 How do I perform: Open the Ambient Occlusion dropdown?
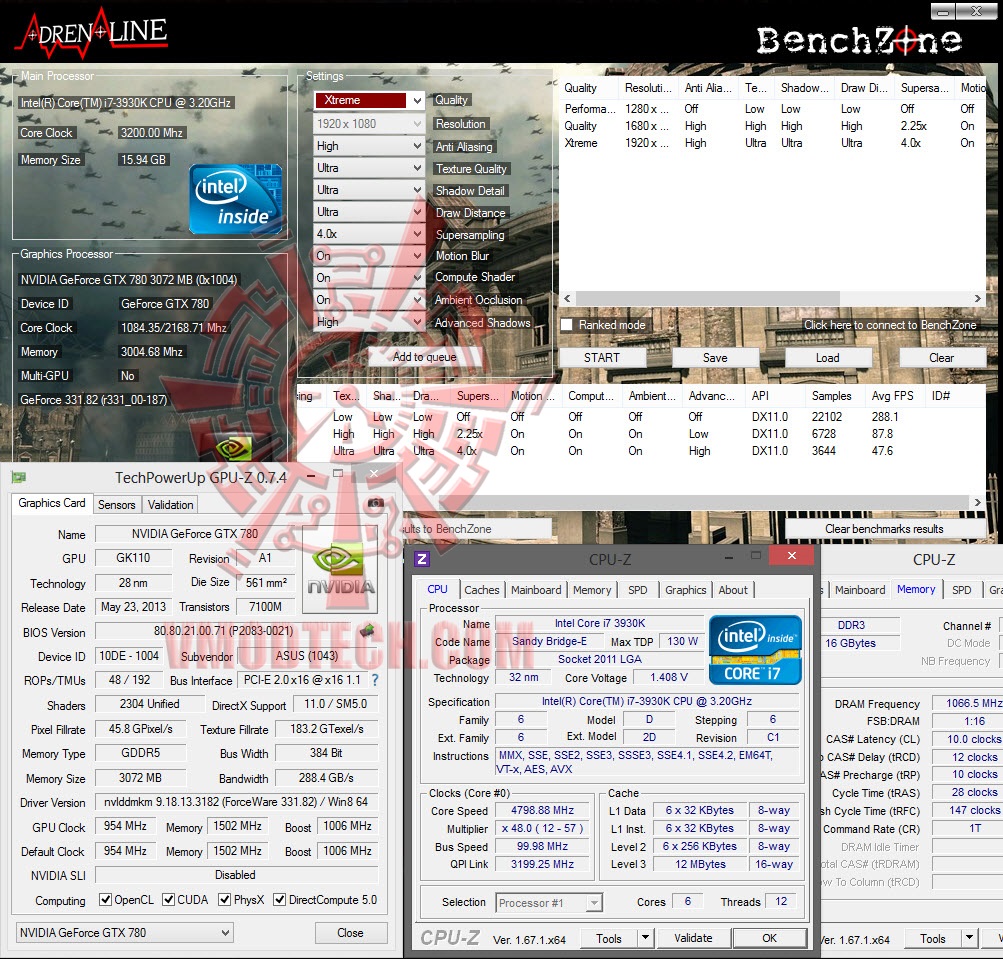369,299
